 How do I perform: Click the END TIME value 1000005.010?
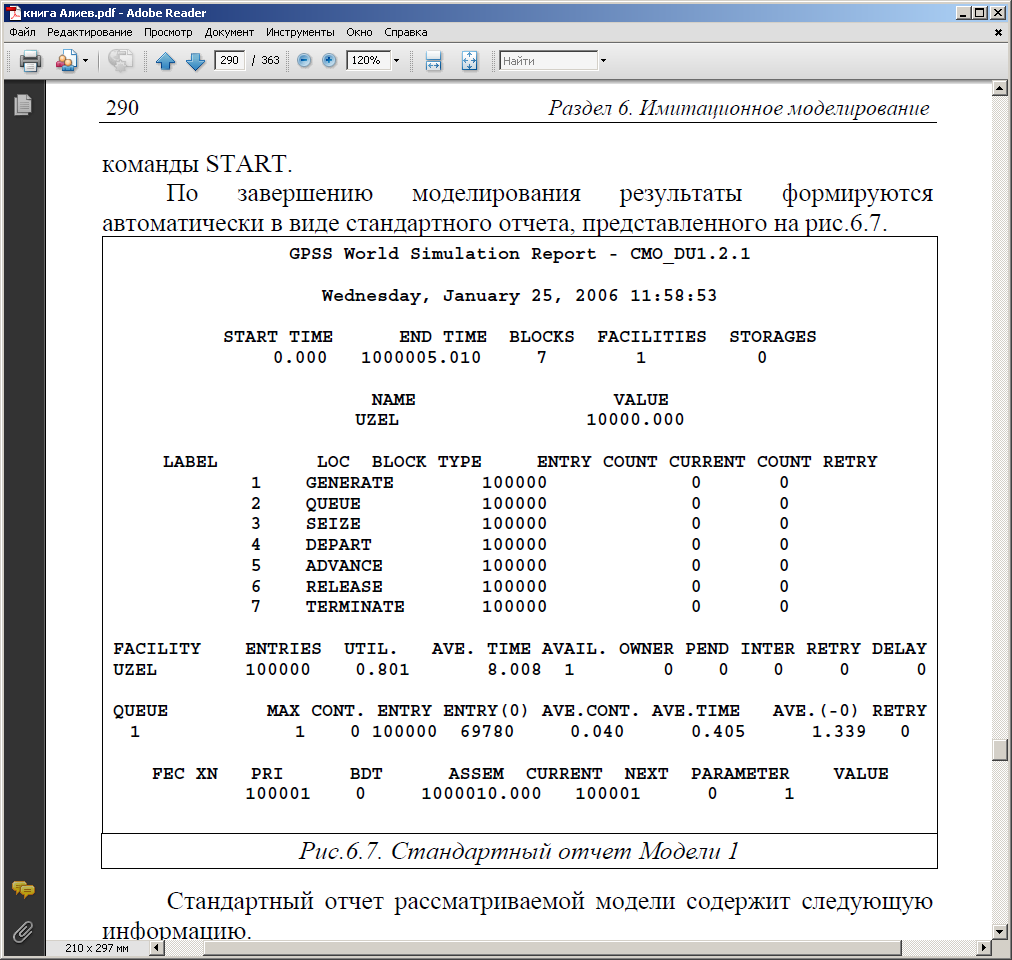[421, 357]
